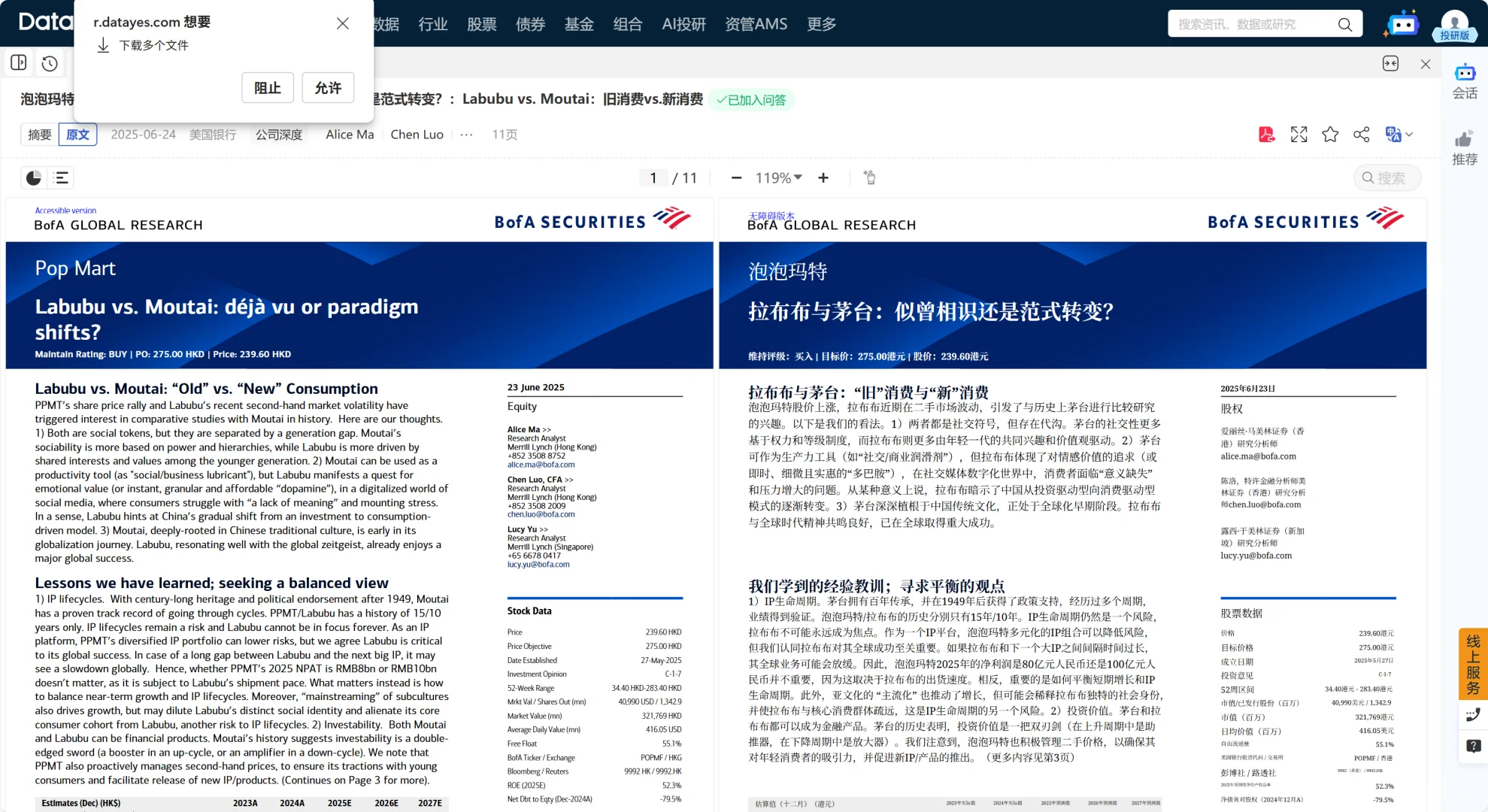
Task: Open the AI投研 menu
Action: point(683,24)
